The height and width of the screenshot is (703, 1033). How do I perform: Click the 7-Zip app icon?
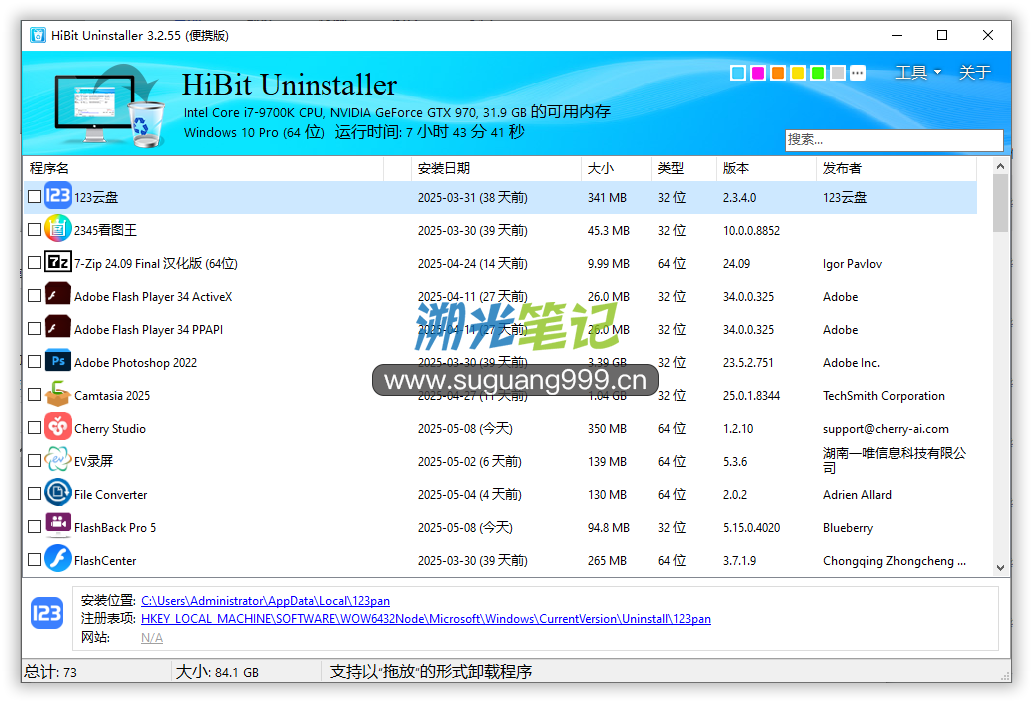(58, 262)
